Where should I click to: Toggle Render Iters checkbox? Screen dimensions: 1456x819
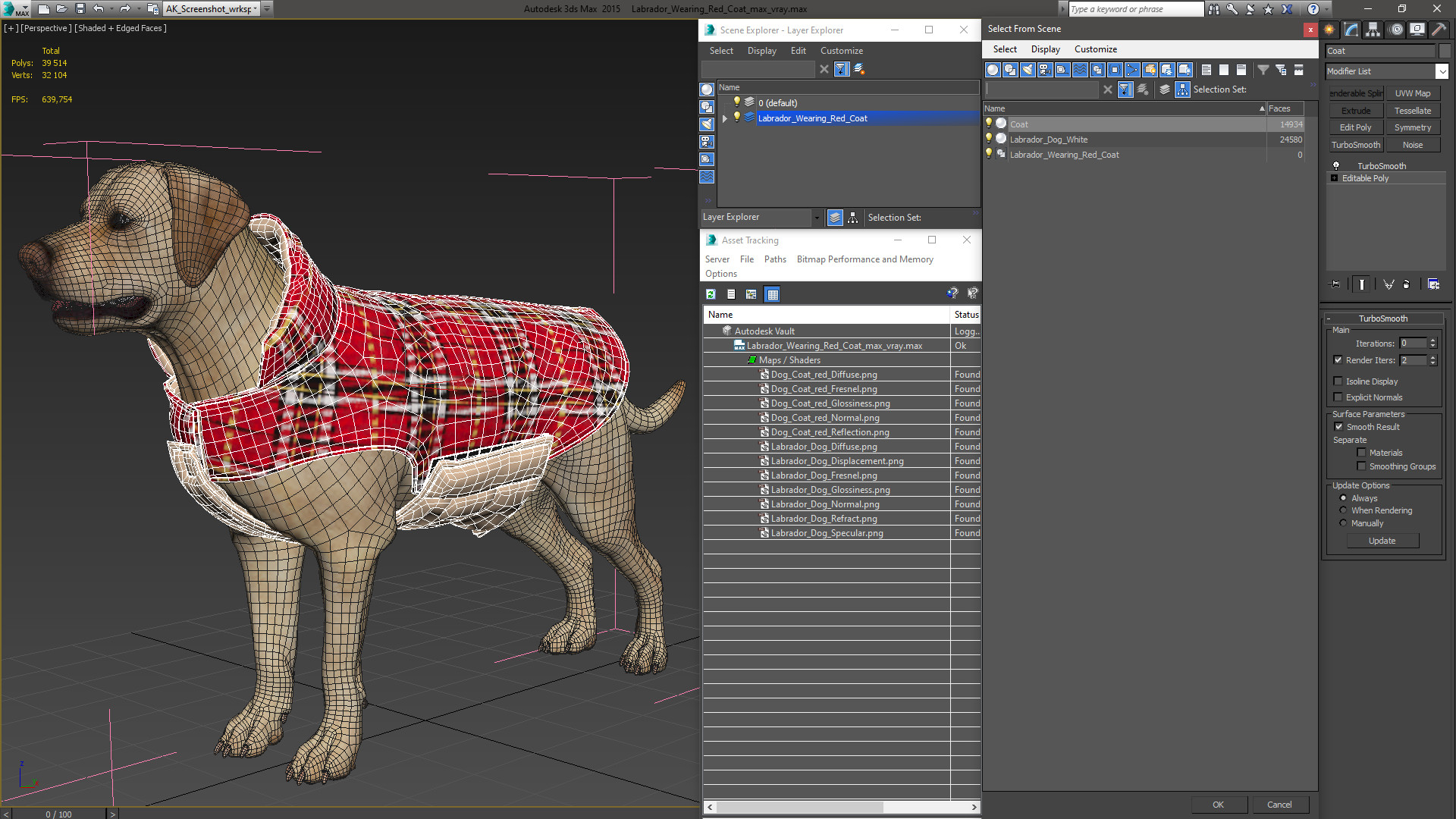(1338, 360)
